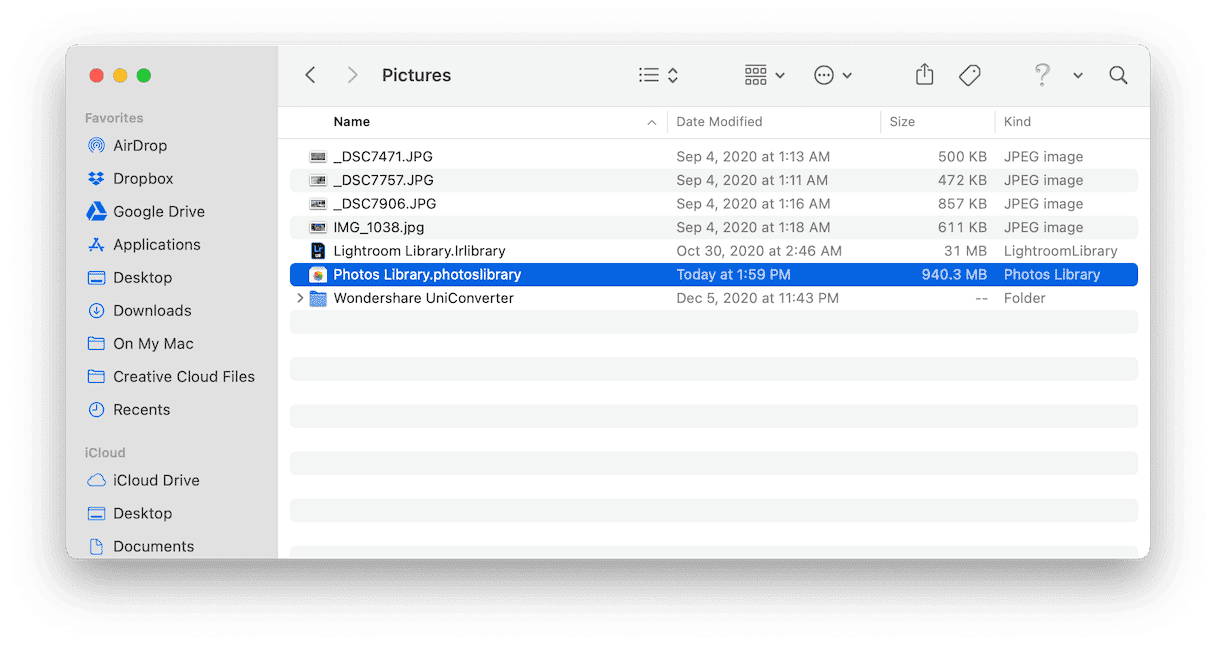Open the question mark help dropdown arrow
1216x646 pixels.
tap(1078, 75)
